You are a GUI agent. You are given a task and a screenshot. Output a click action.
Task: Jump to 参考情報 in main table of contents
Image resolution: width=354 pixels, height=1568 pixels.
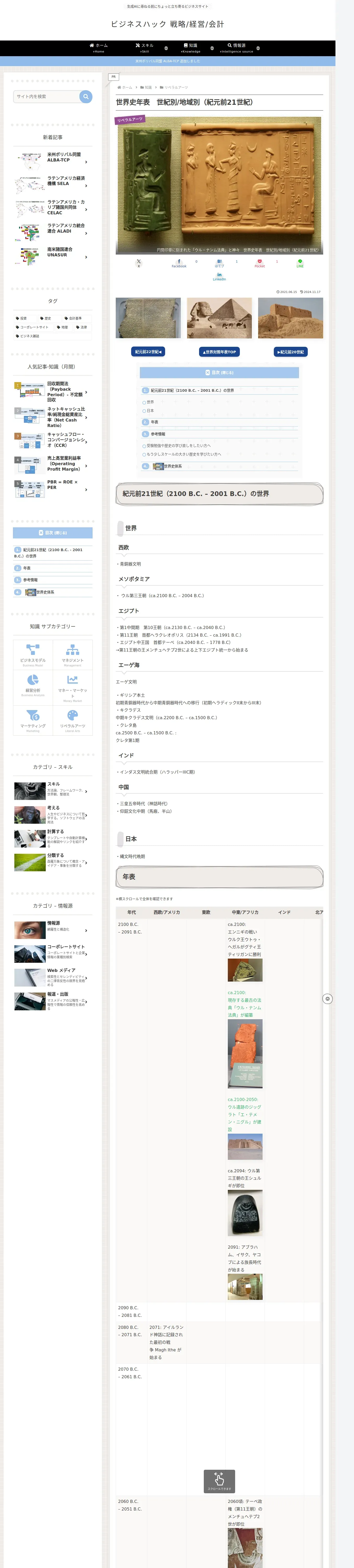(158, 434)
